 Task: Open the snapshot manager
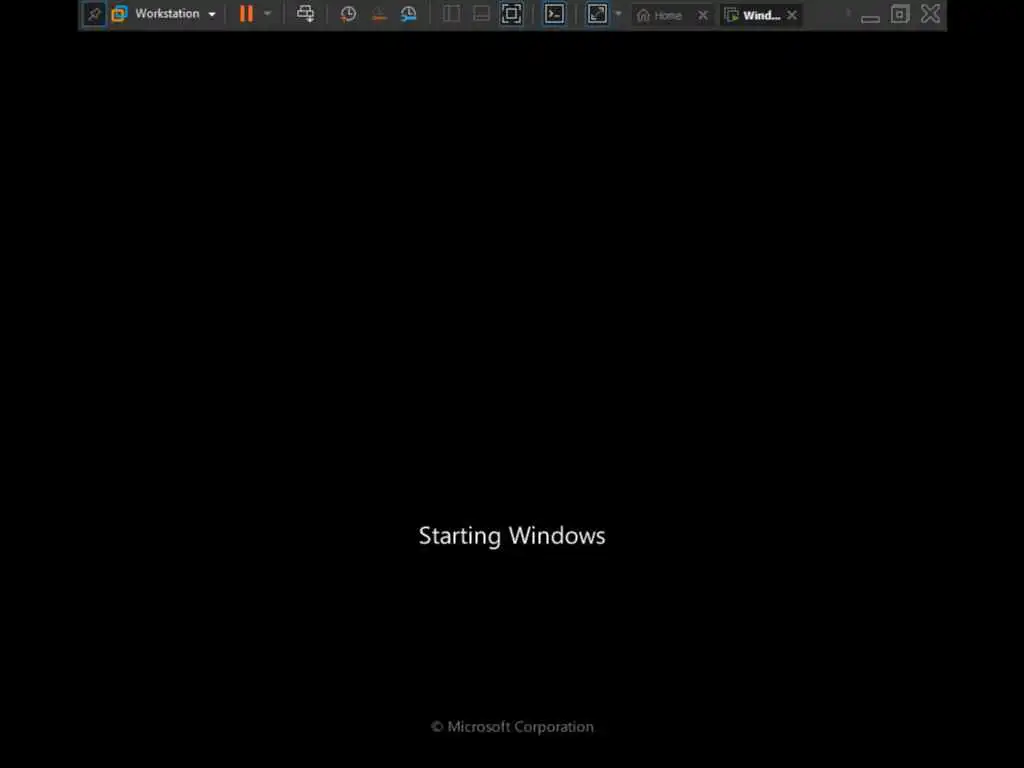click(409, 14)
